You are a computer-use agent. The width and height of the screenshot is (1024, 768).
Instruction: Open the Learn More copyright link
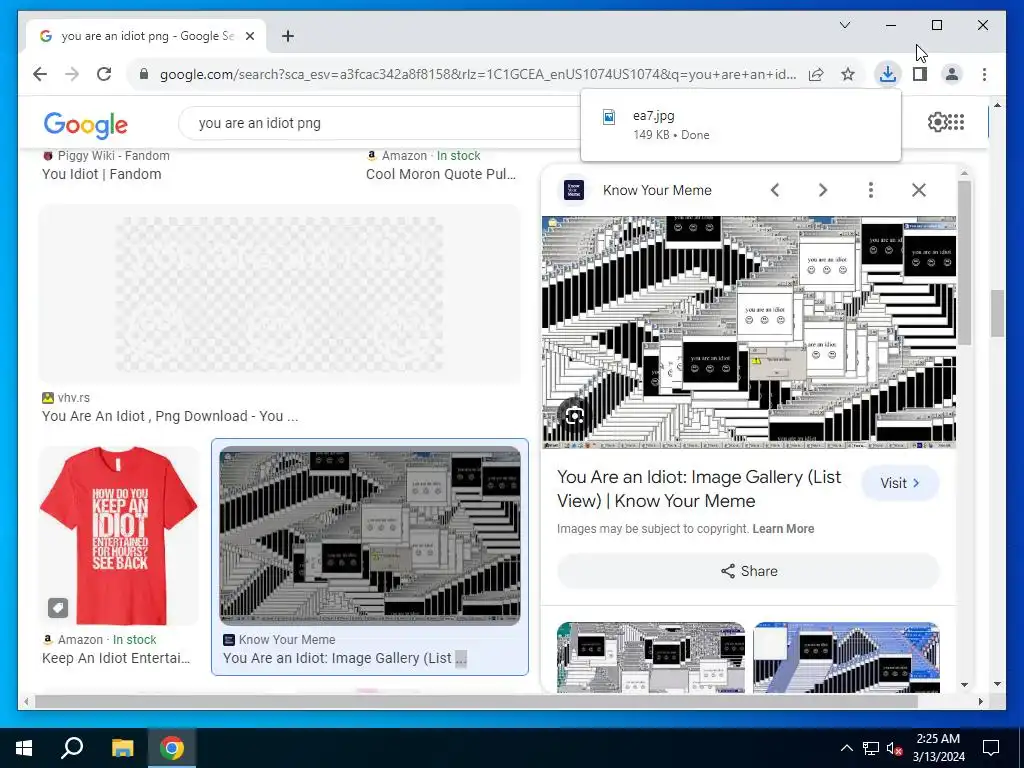click(x=783, y=529)
